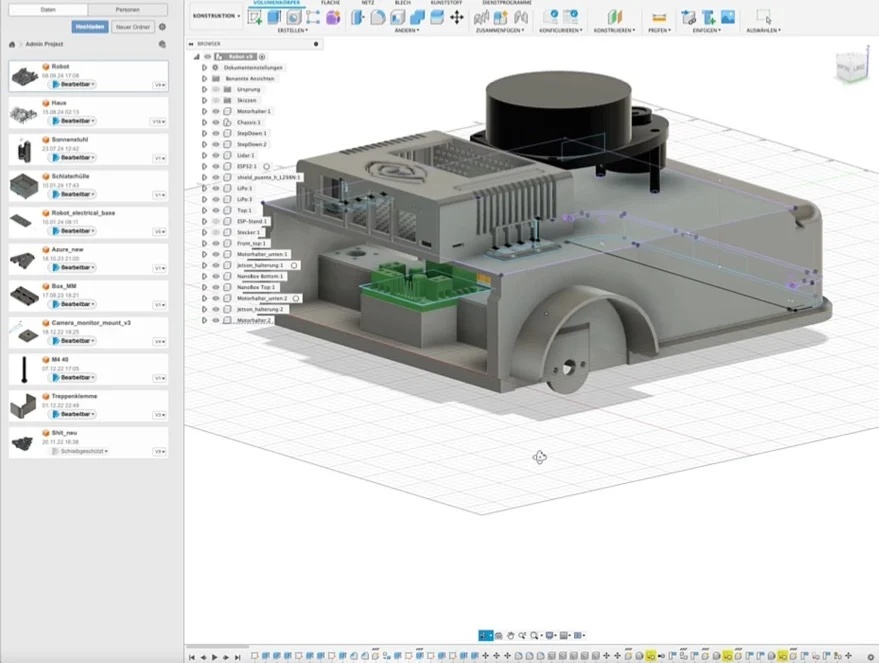Open the Sonnenstuhl design thumbnail
Viewport: 879px width, 663px height.
24,150
